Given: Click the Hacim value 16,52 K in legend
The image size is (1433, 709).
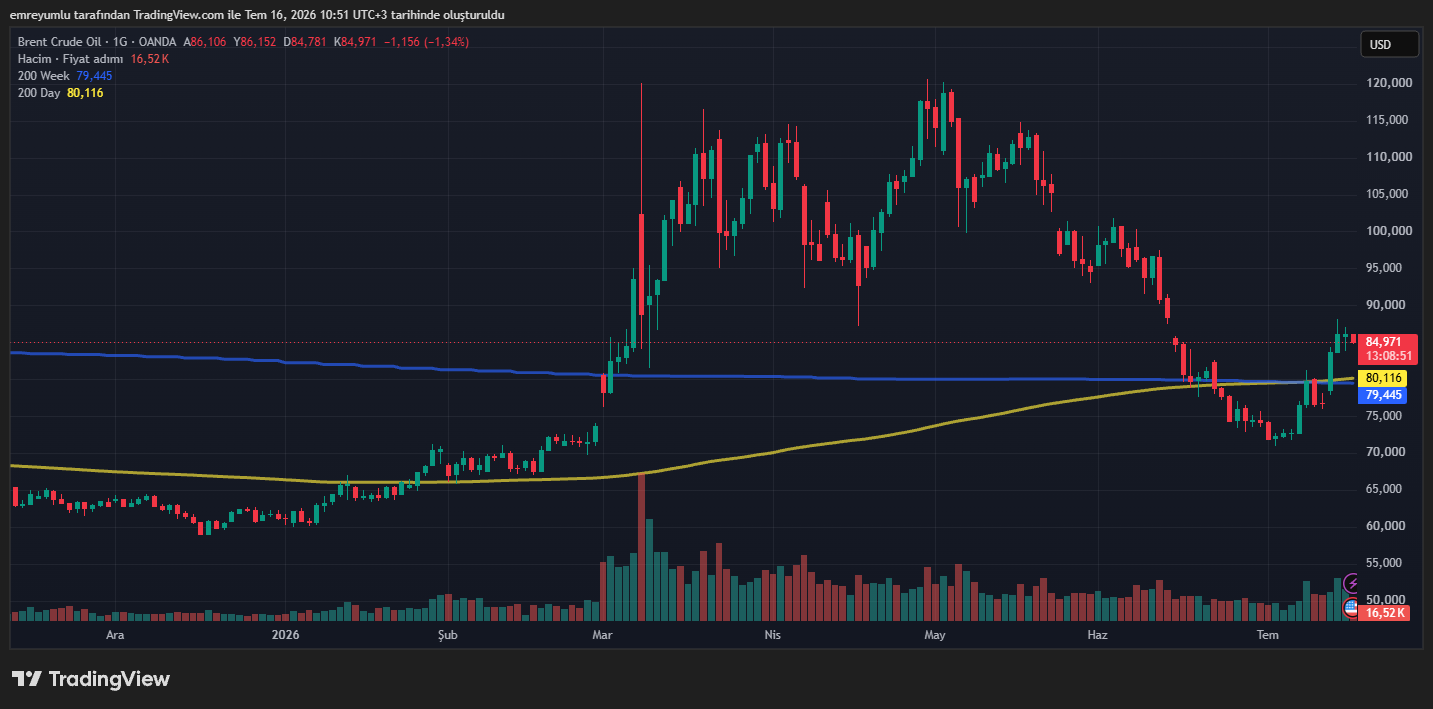Looking at the screenshot, I should tap(150, 59).
